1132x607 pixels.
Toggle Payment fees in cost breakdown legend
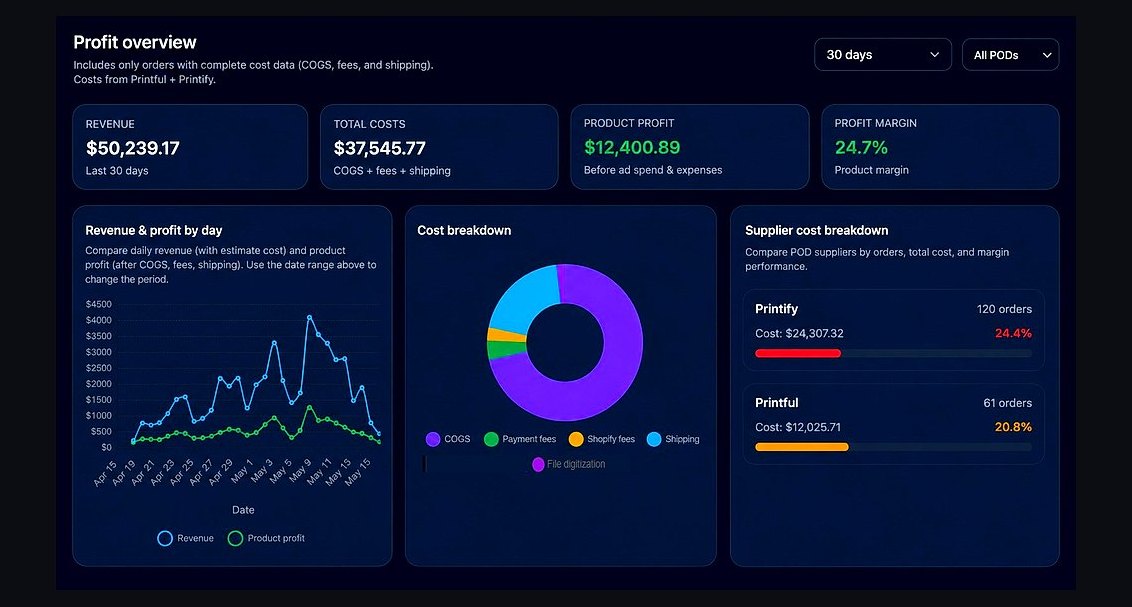click(520, 439)
